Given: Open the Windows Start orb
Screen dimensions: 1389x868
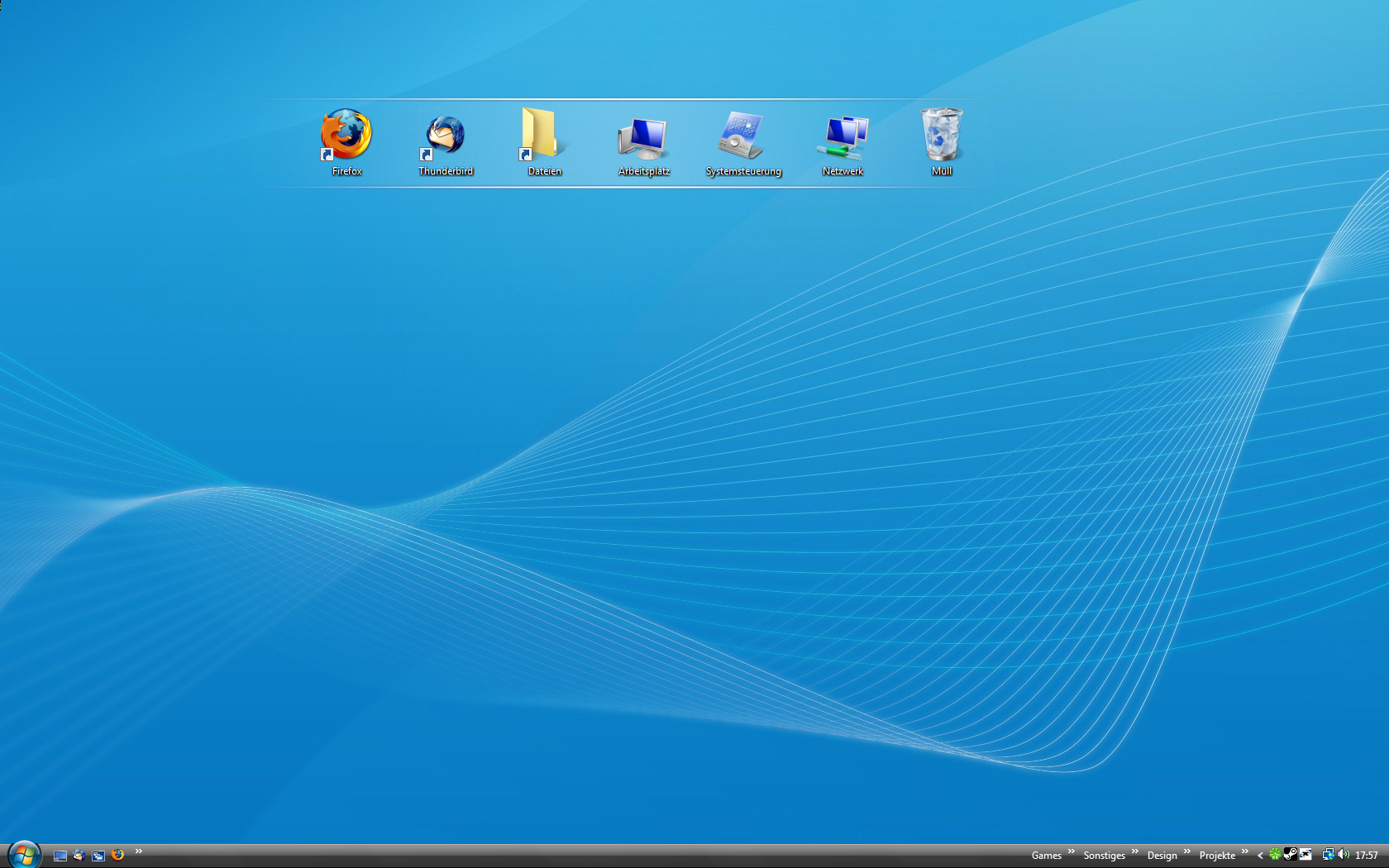Looking at the screenshot, I should [x=24, y=855].
